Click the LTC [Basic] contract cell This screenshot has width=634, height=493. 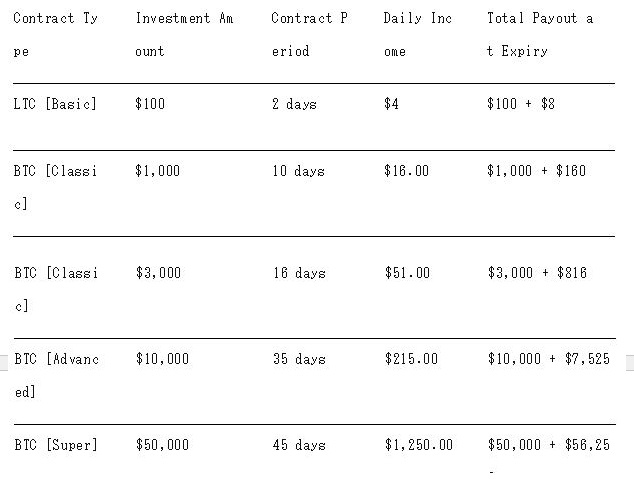55,104
